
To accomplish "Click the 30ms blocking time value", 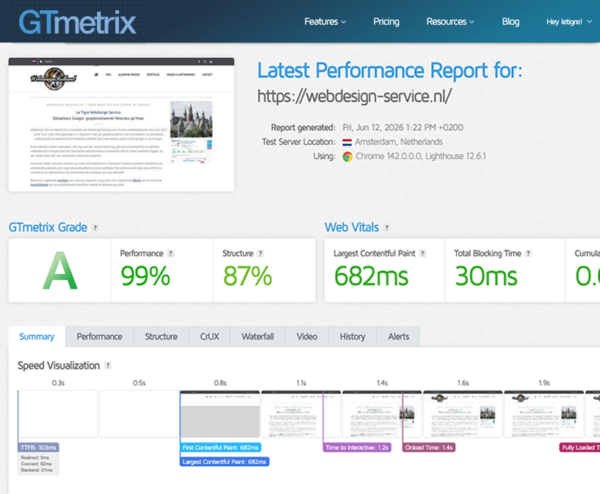I will (486, 276).
